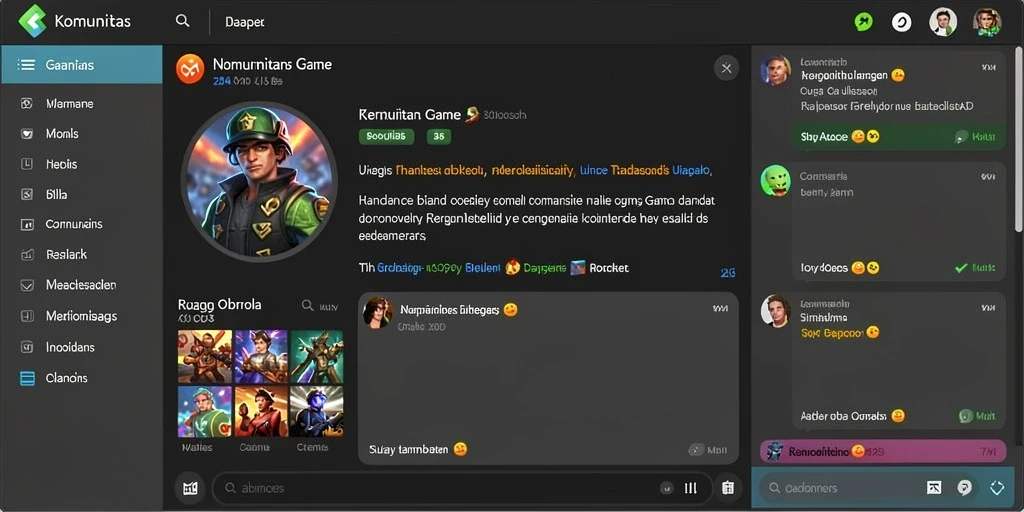Image resolution: width=1024 pixels, height=512 pixels.
Task: Click the green Sooutias badge button
Action: point(387,136)
